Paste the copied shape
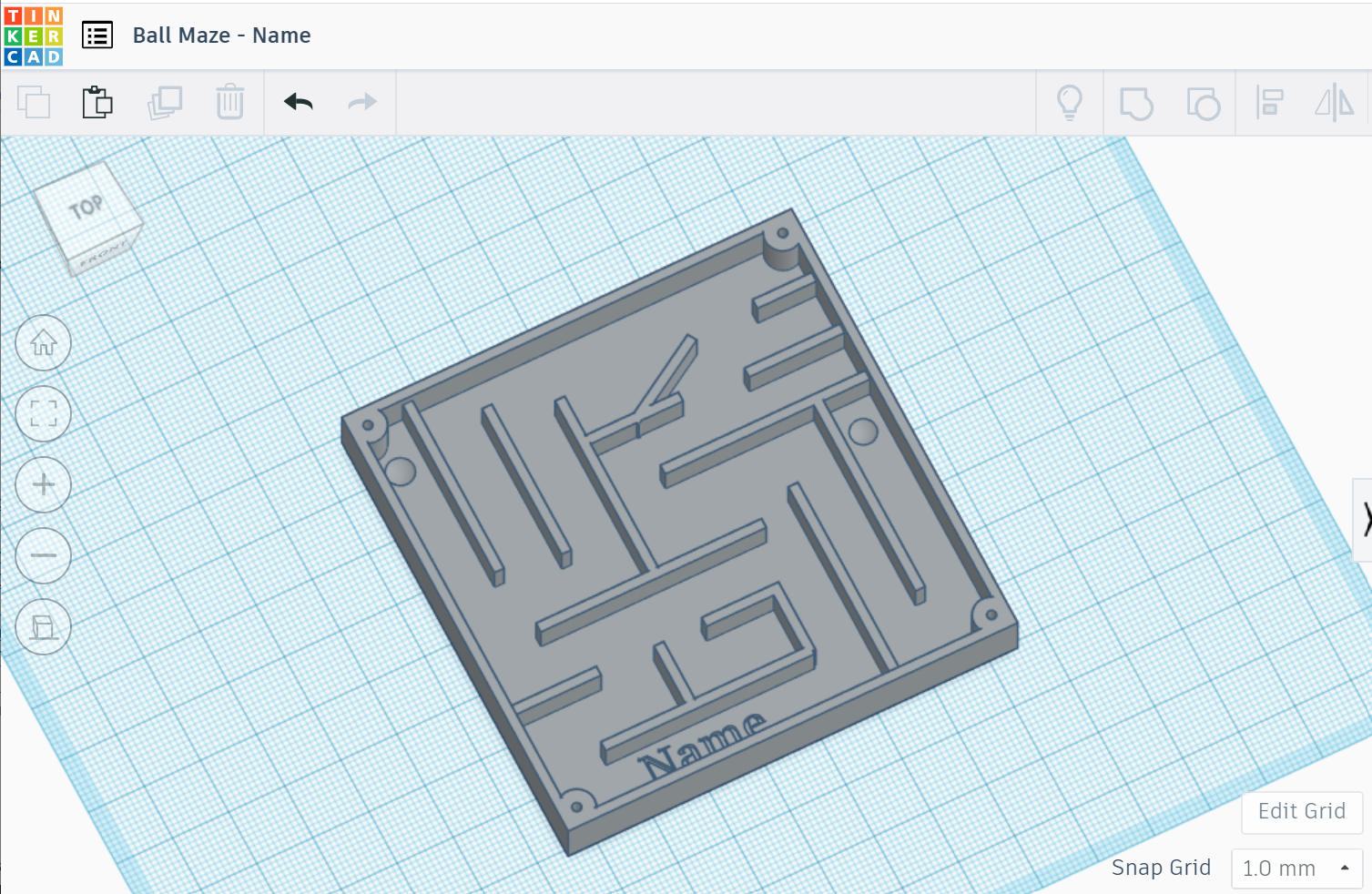1372x894 pixels. (97, 102)
